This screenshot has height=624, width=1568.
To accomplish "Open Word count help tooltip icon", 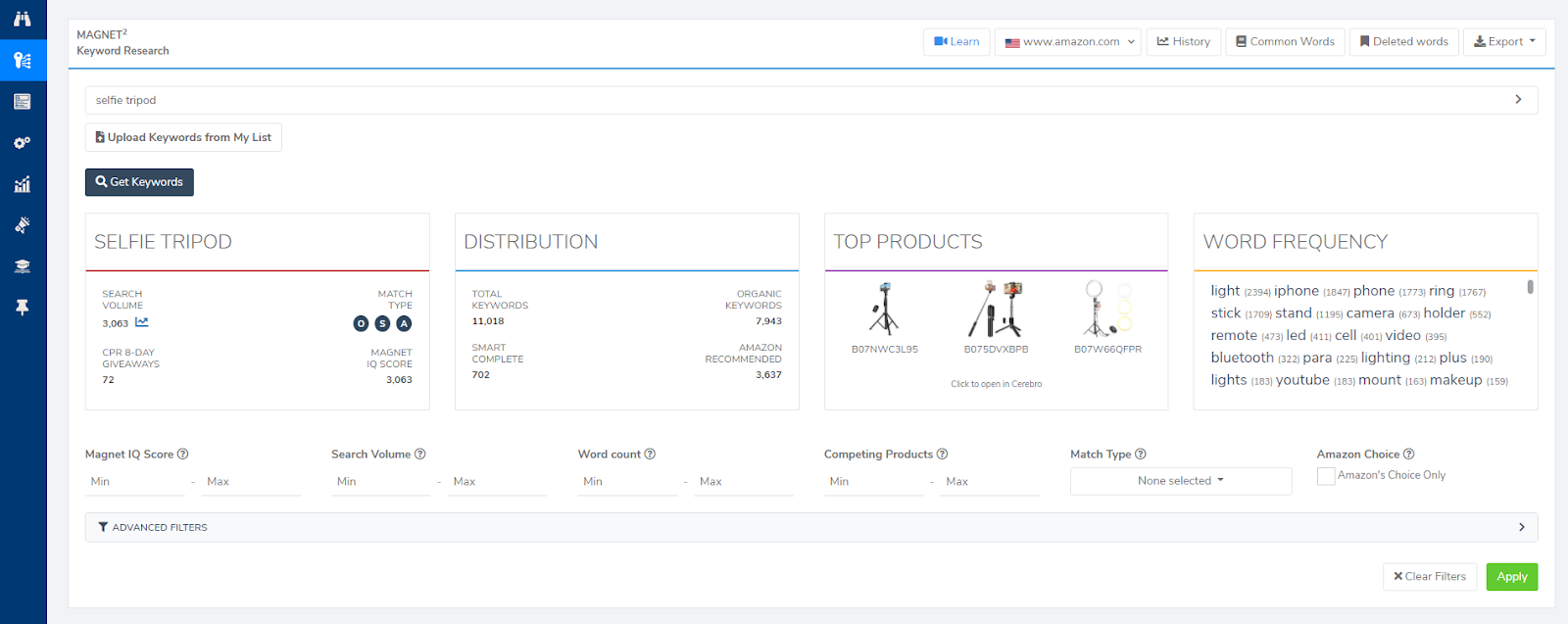I will click(x=650, y=454).
